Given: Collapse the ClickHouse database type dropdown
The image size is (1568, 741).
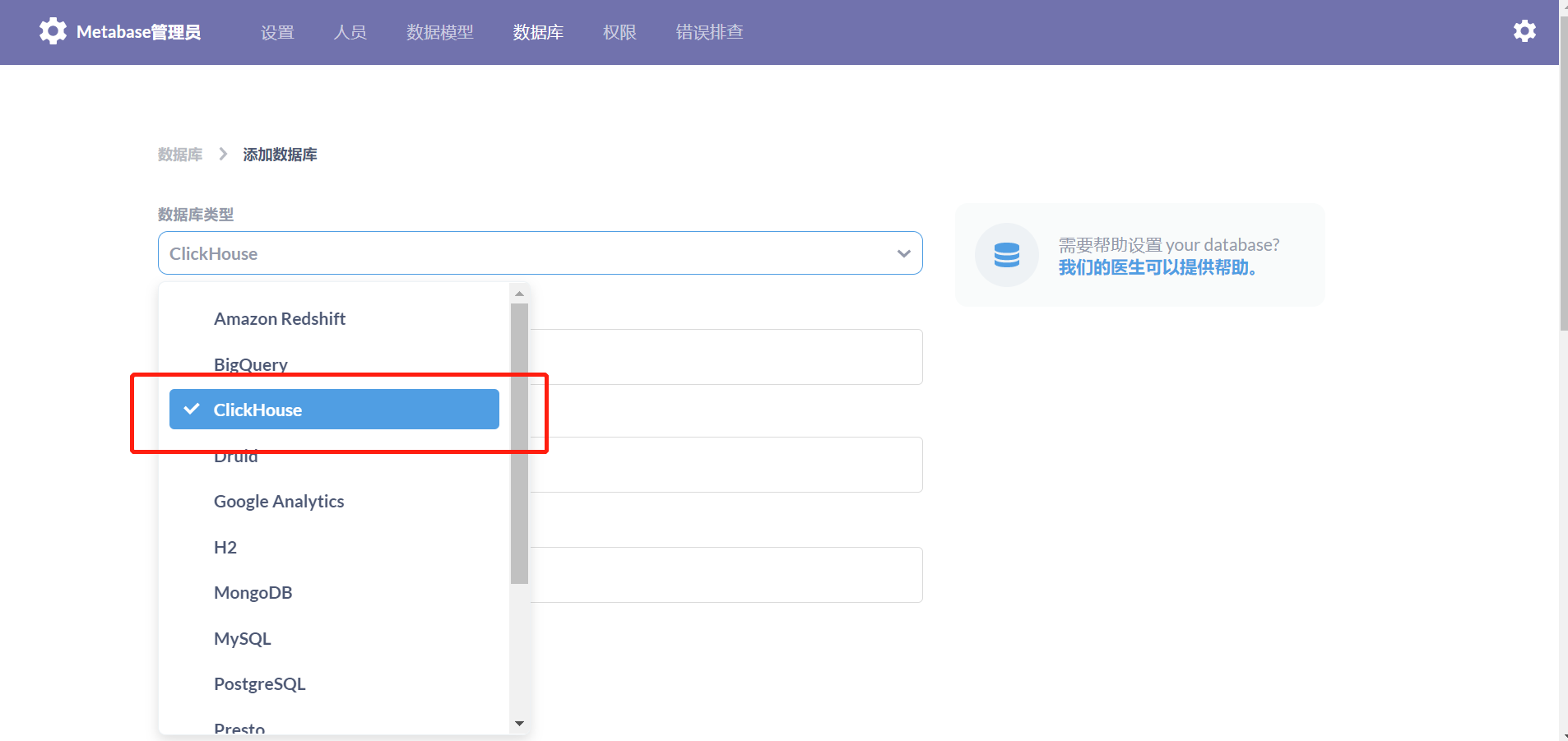Looking at the screenshot, I should pyautogui.click(x=540, y=253).
